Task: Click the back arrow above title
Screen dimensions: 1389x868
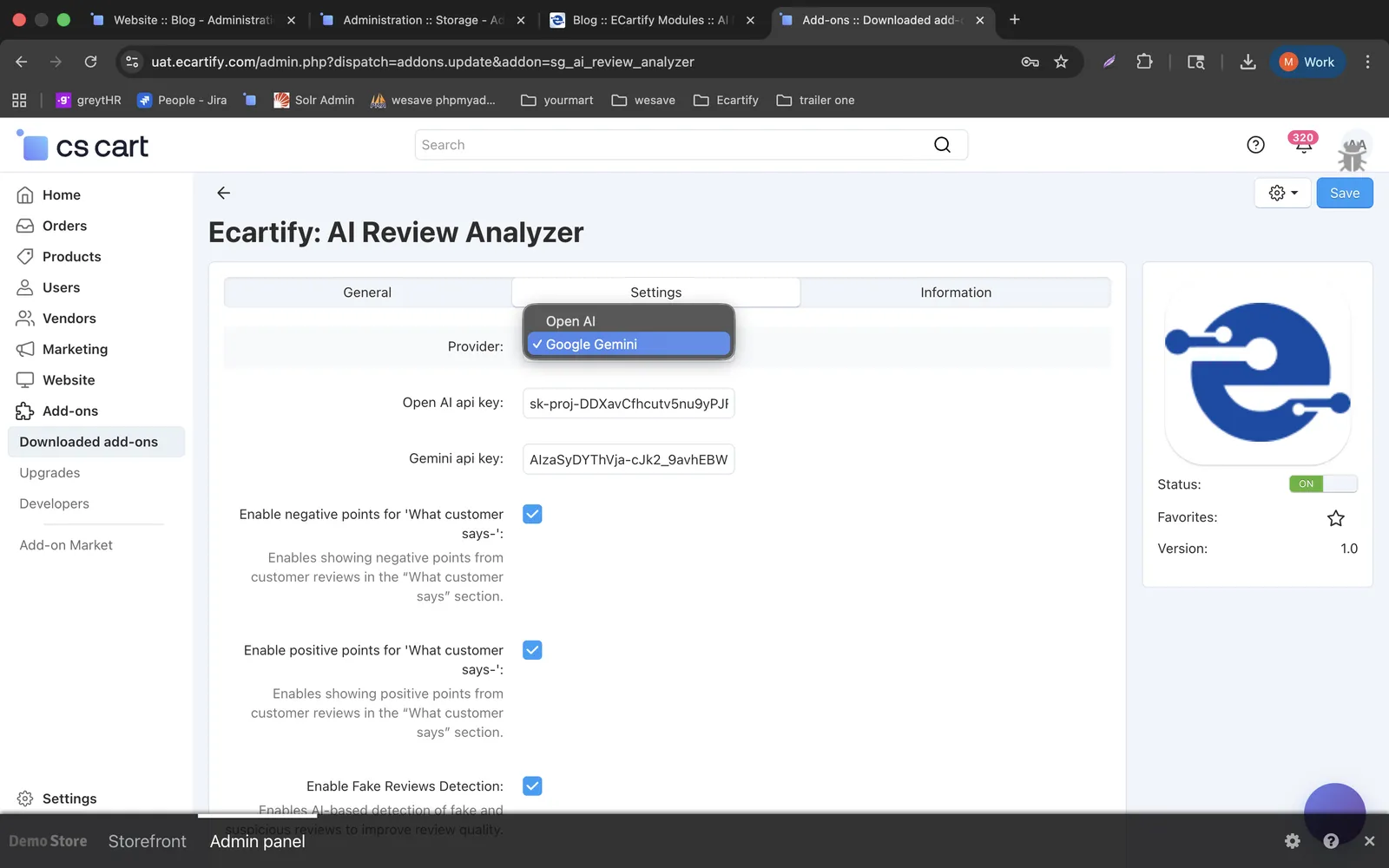Action: click(x=223, y=193)
